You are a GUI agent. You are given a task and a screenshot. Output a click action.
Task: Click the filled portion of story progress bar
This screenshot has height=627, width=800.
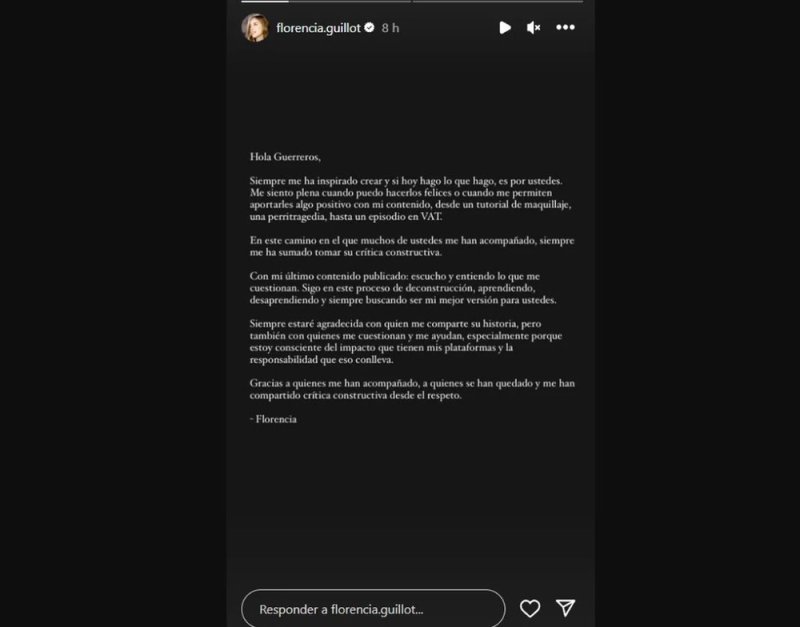coord(265,2)
